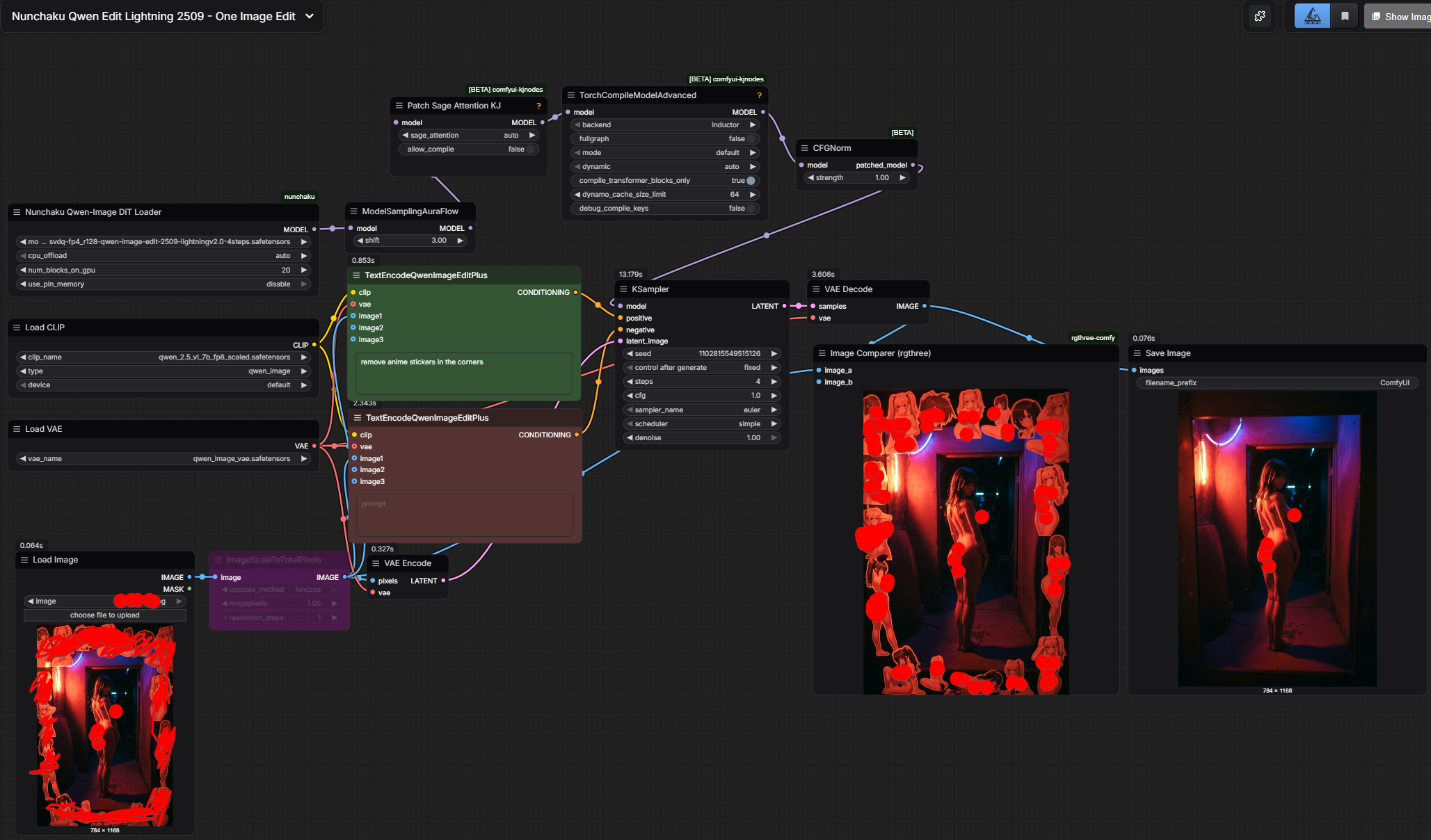Open the Load CLIP node menu icon
Image resolution: width=1431 pixels, height=840 pixels.
pos(17,328)
